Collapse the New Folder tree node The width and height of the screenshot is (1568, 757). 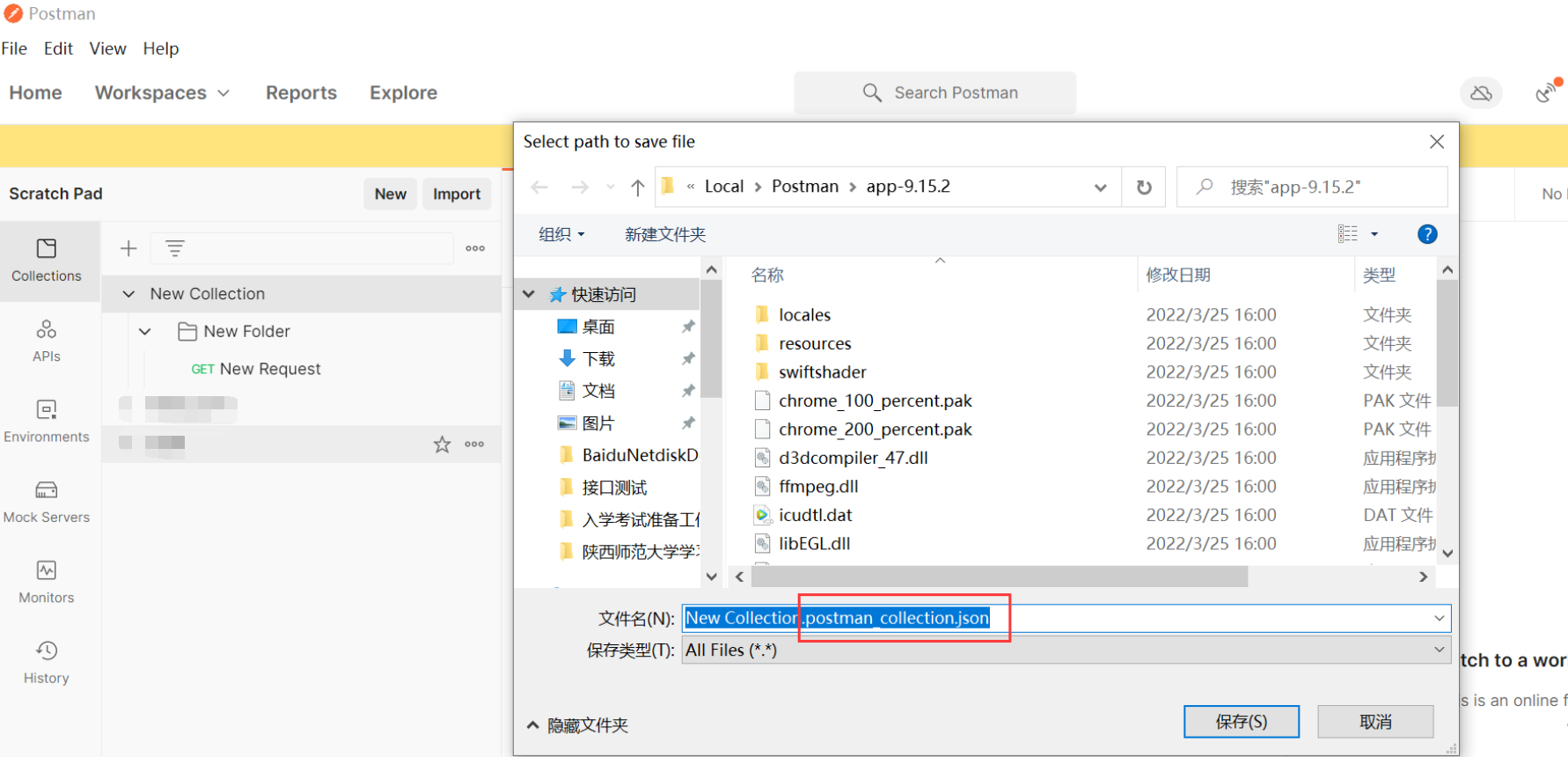(145, 332)
